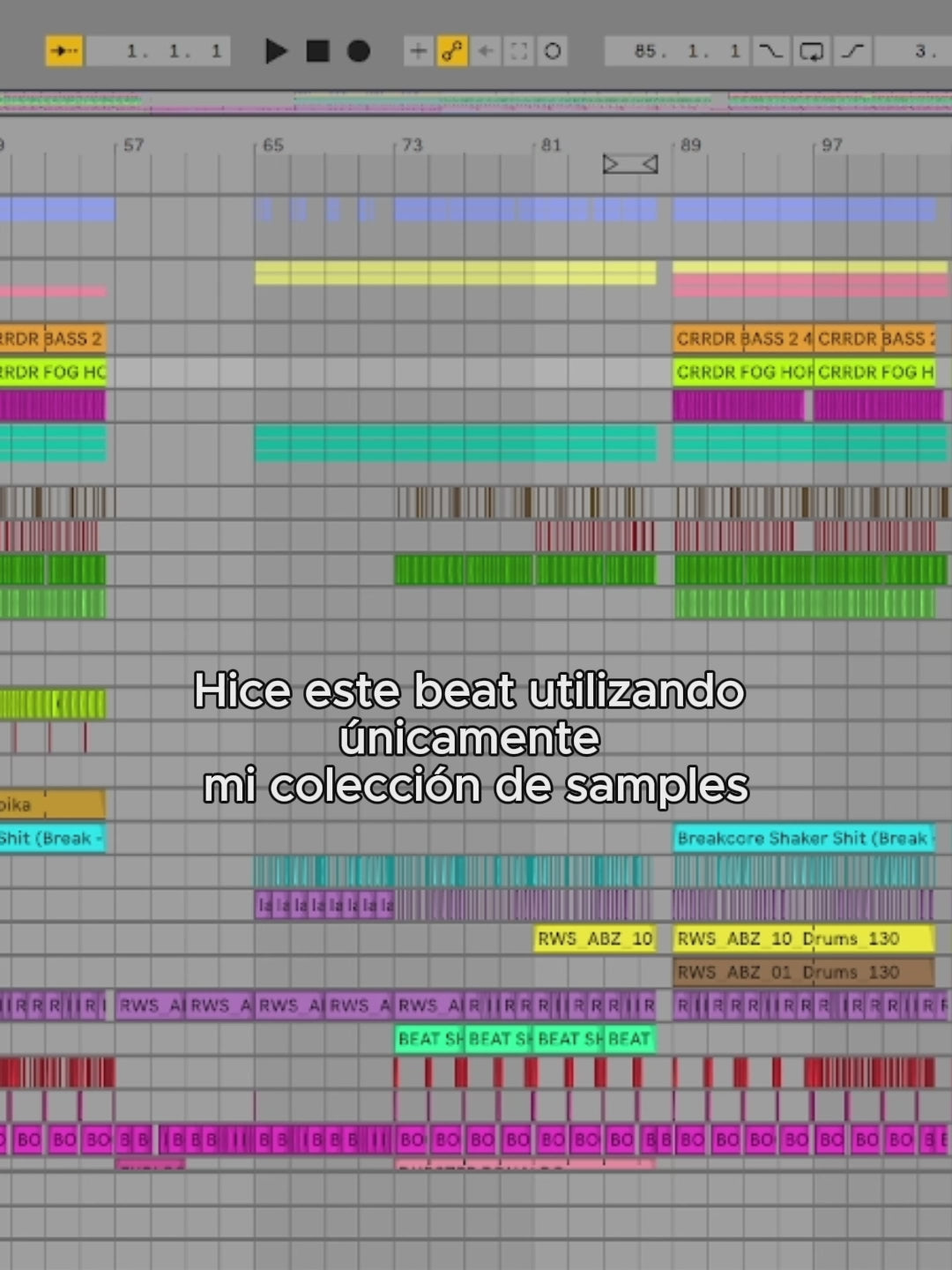
Task: Click the arrangement overview strip
Action: pyautogui.click(x=476, y=102)
